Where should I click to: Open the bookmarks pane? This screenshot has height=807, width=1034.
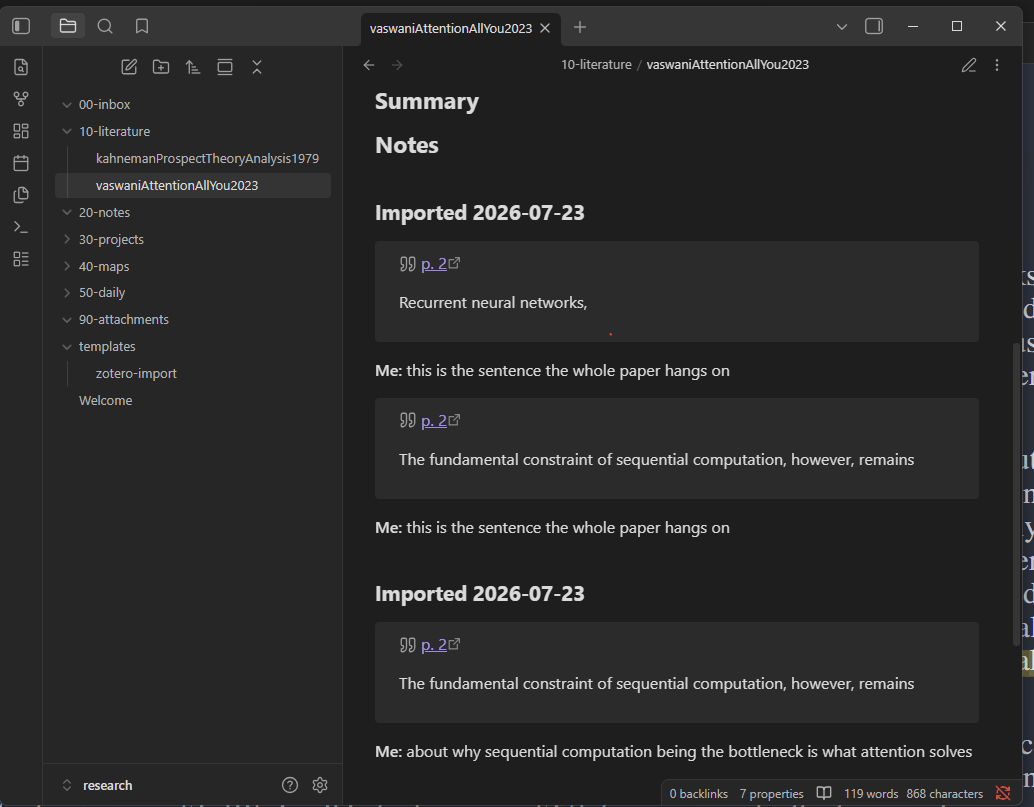pyautogui.click(x=142, y=26)
